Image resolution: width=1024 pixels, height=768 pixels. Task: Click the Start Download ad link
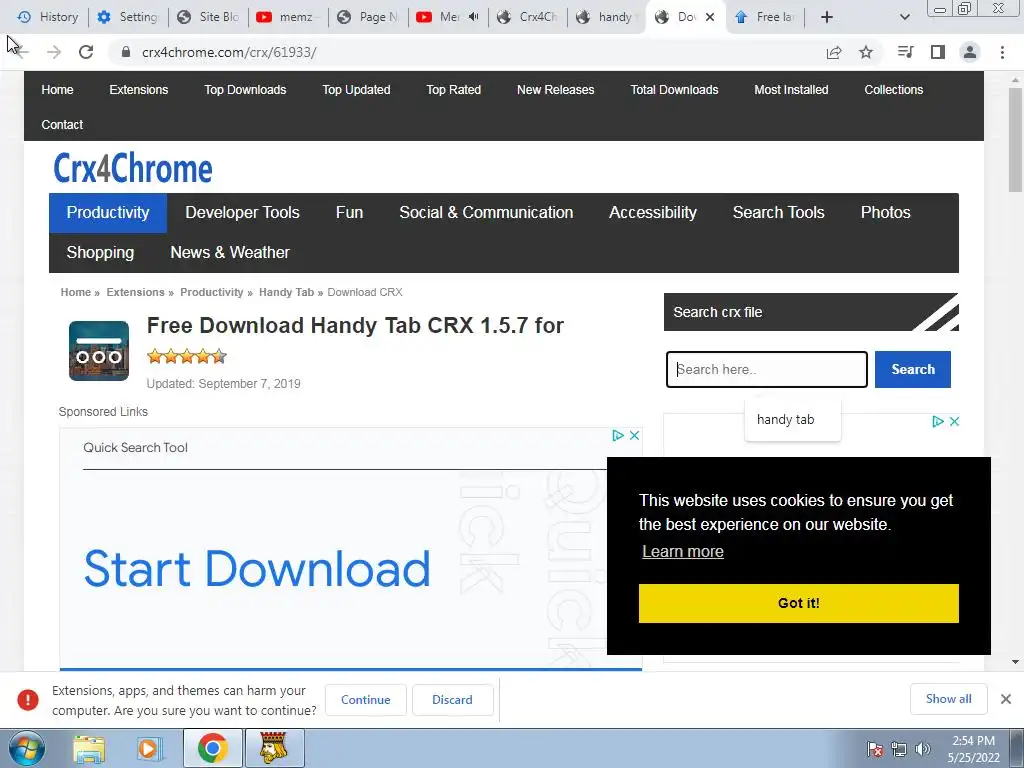[257, 569]
